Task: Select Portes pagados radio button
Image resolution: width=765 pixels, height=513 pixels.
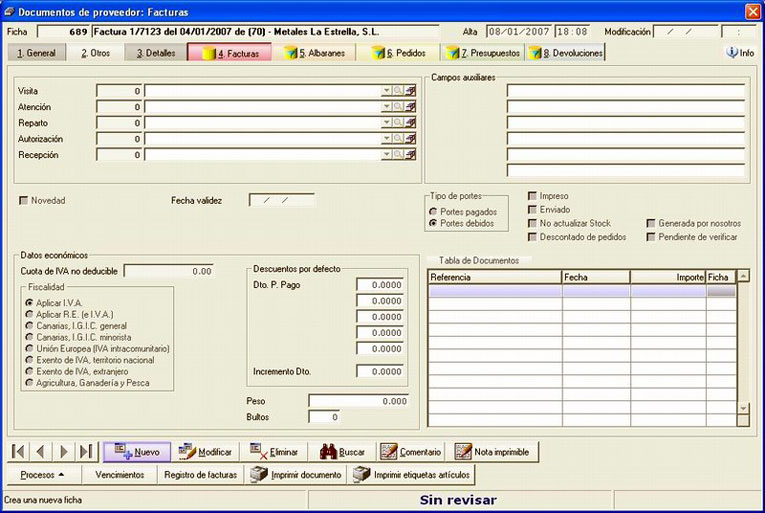Action: pyautogui.click(x=433, y=212)
